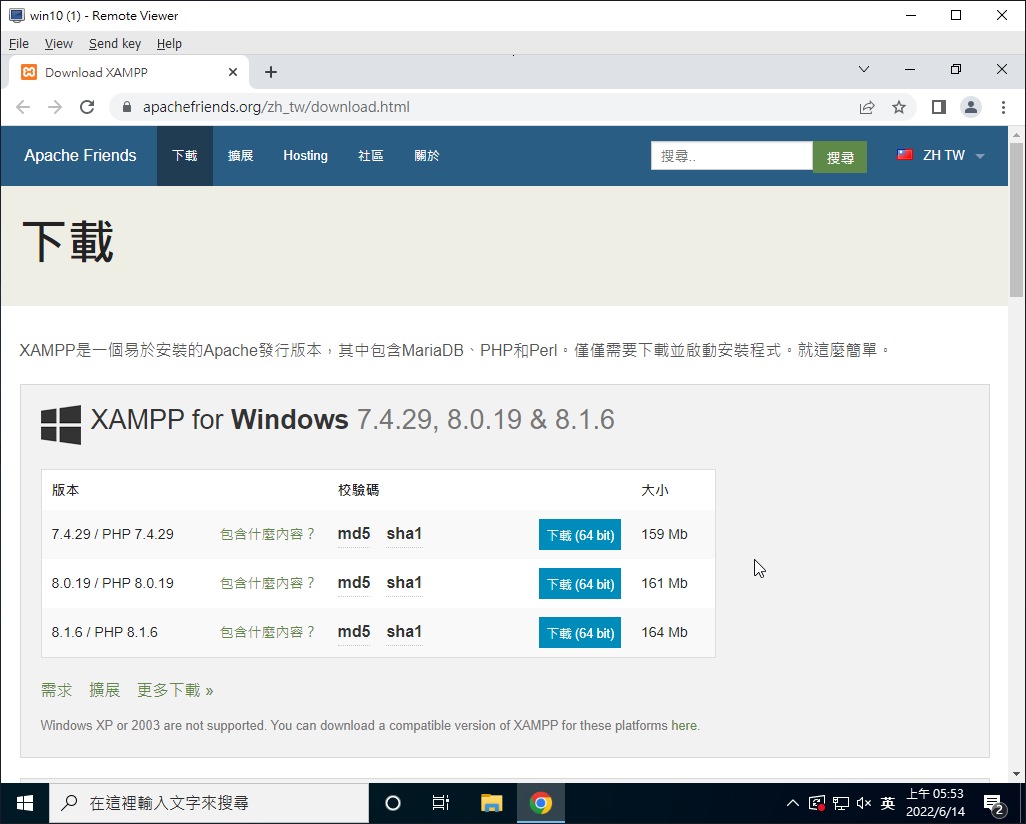
Task: Show hidden system tray icons
Action: point(793,803)
